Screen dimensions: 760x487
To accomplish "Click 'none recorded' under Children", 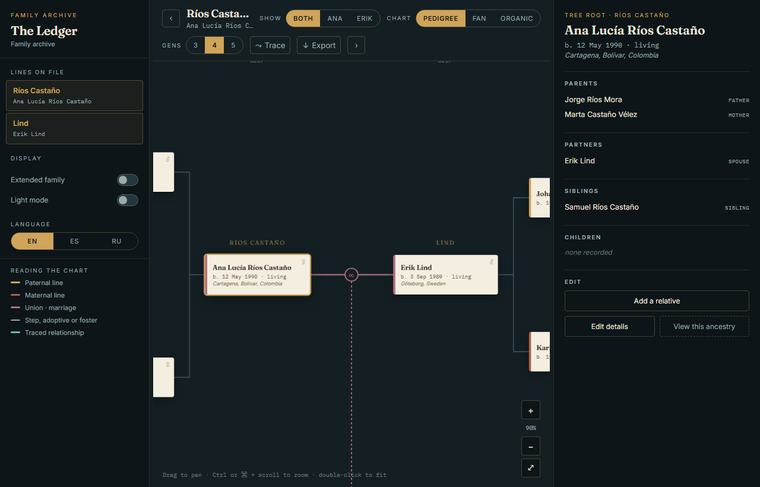I will click(588, 252).
